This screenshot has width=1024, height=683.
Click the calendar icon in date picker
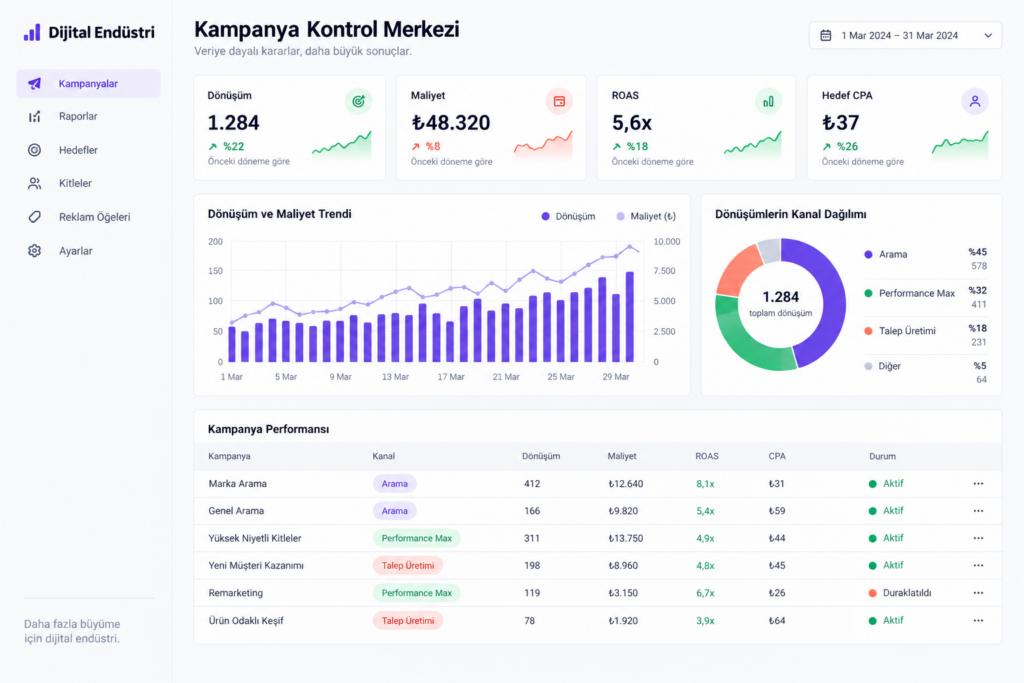(825, 35)
